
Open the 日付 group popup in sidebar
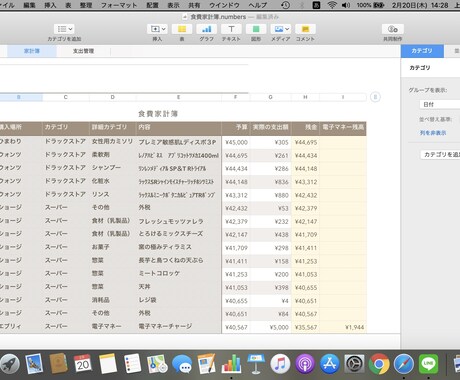pos(439,105)
